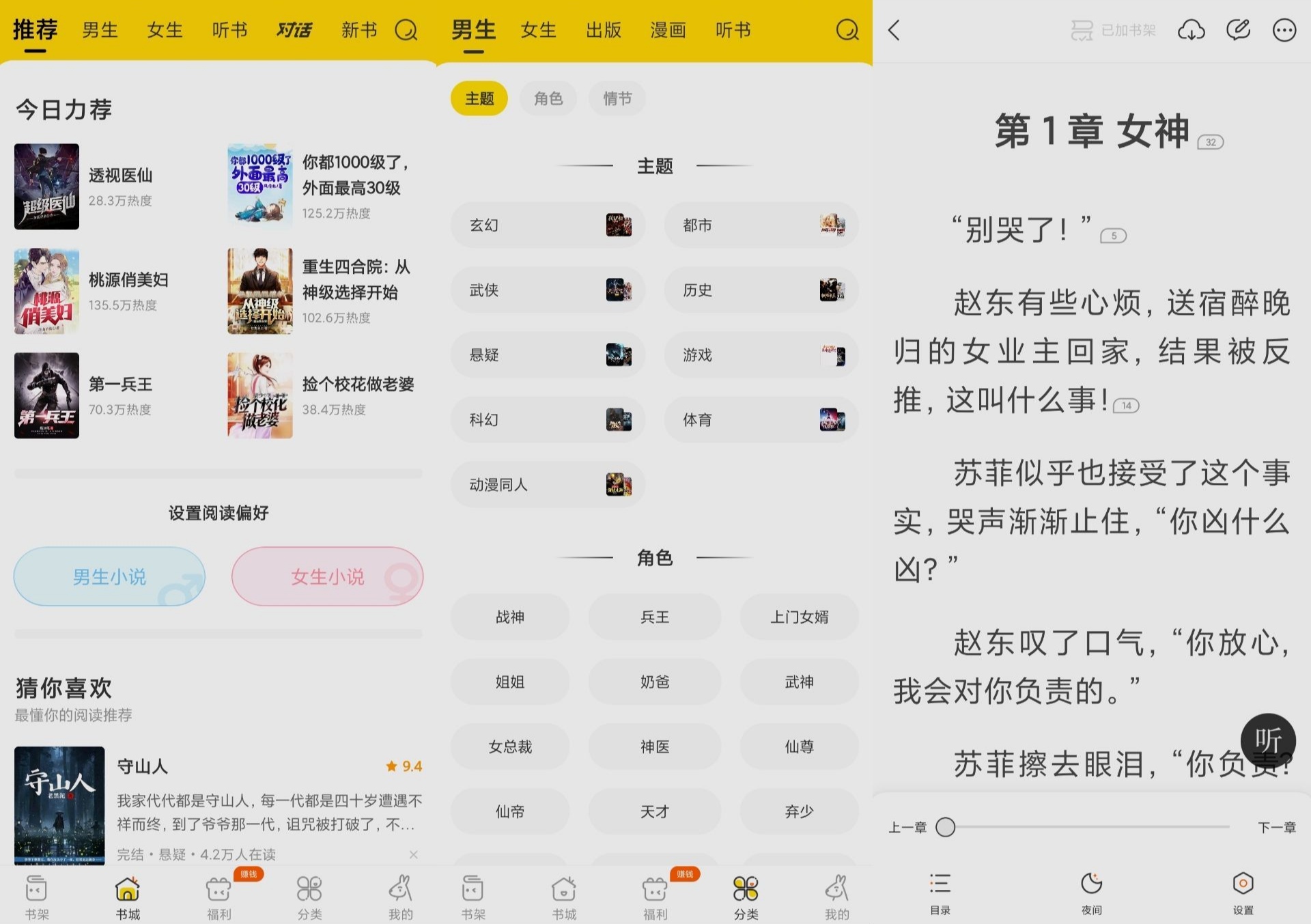This screenshot has height=924, width=1311.
Task: Open 书架 in the left screen's bottom bar
Action: click(x=36, y=897)
